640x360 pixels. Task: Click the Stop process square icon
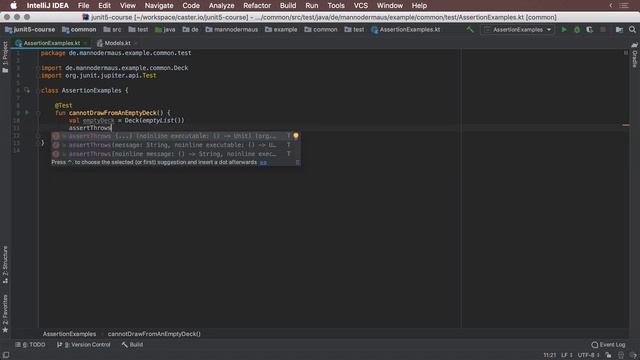[x=603, y=29]
